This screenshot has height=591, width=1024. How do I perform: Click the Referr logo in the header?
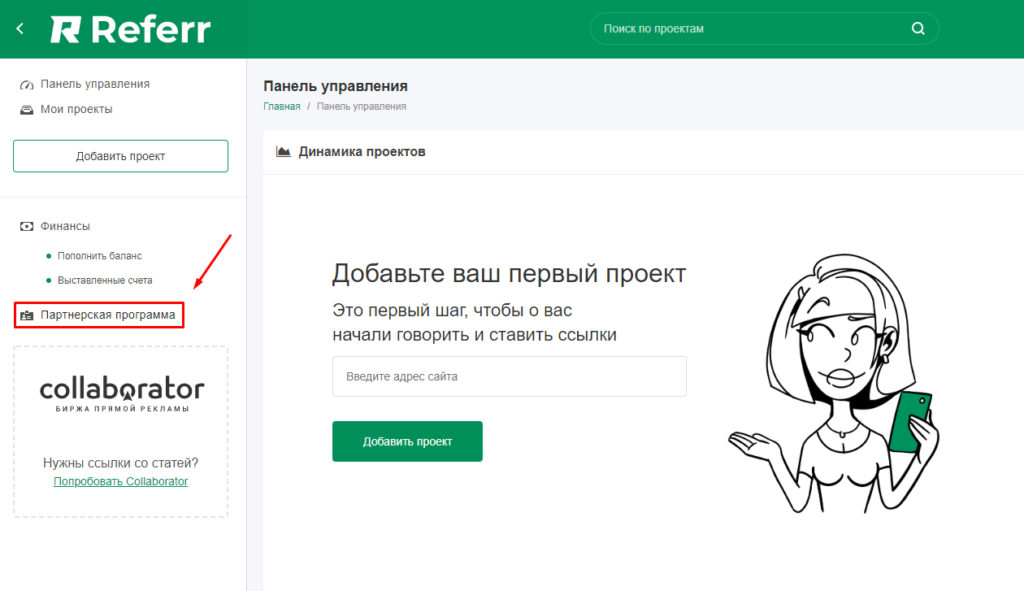128,28
